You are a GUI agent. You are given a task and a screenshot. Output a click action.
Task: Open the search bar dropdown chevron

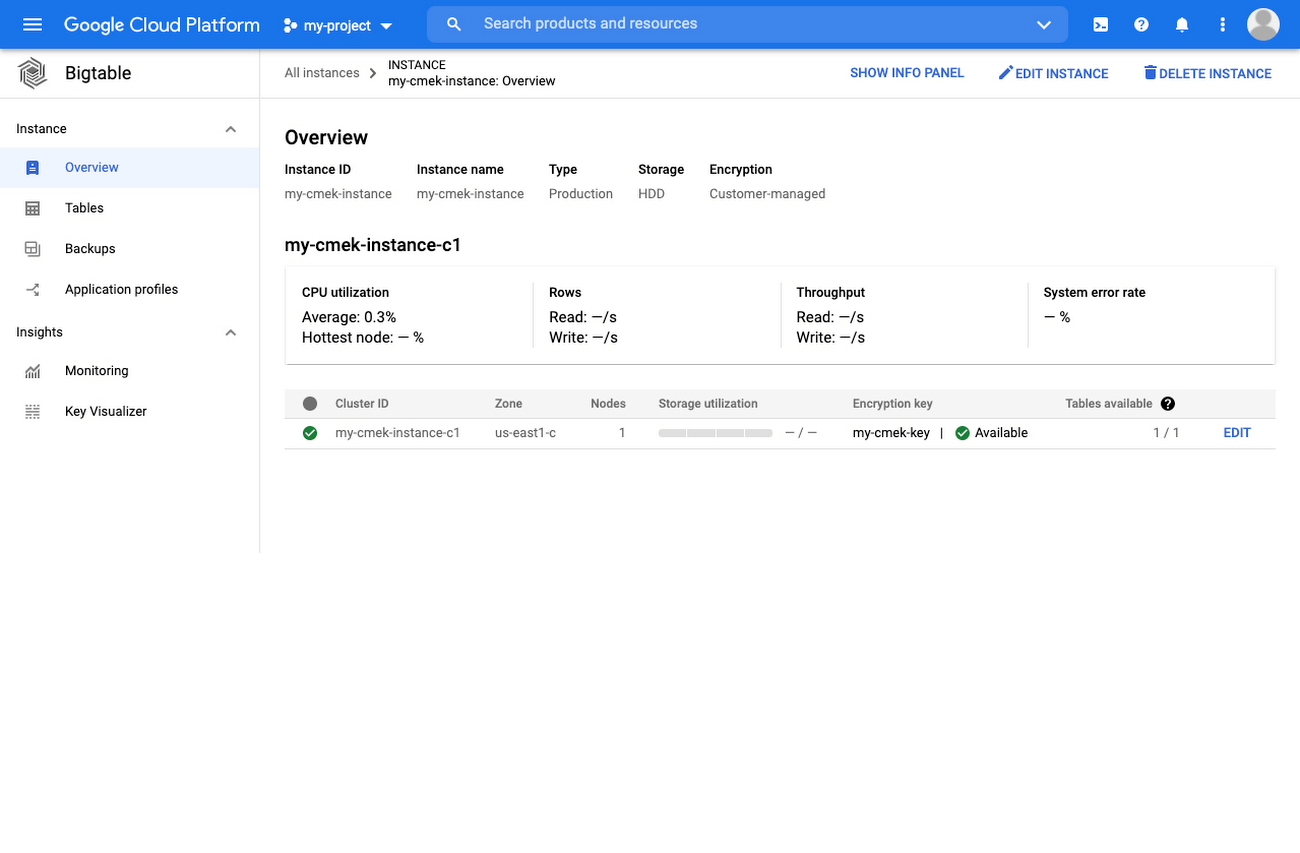[1043, 24]
